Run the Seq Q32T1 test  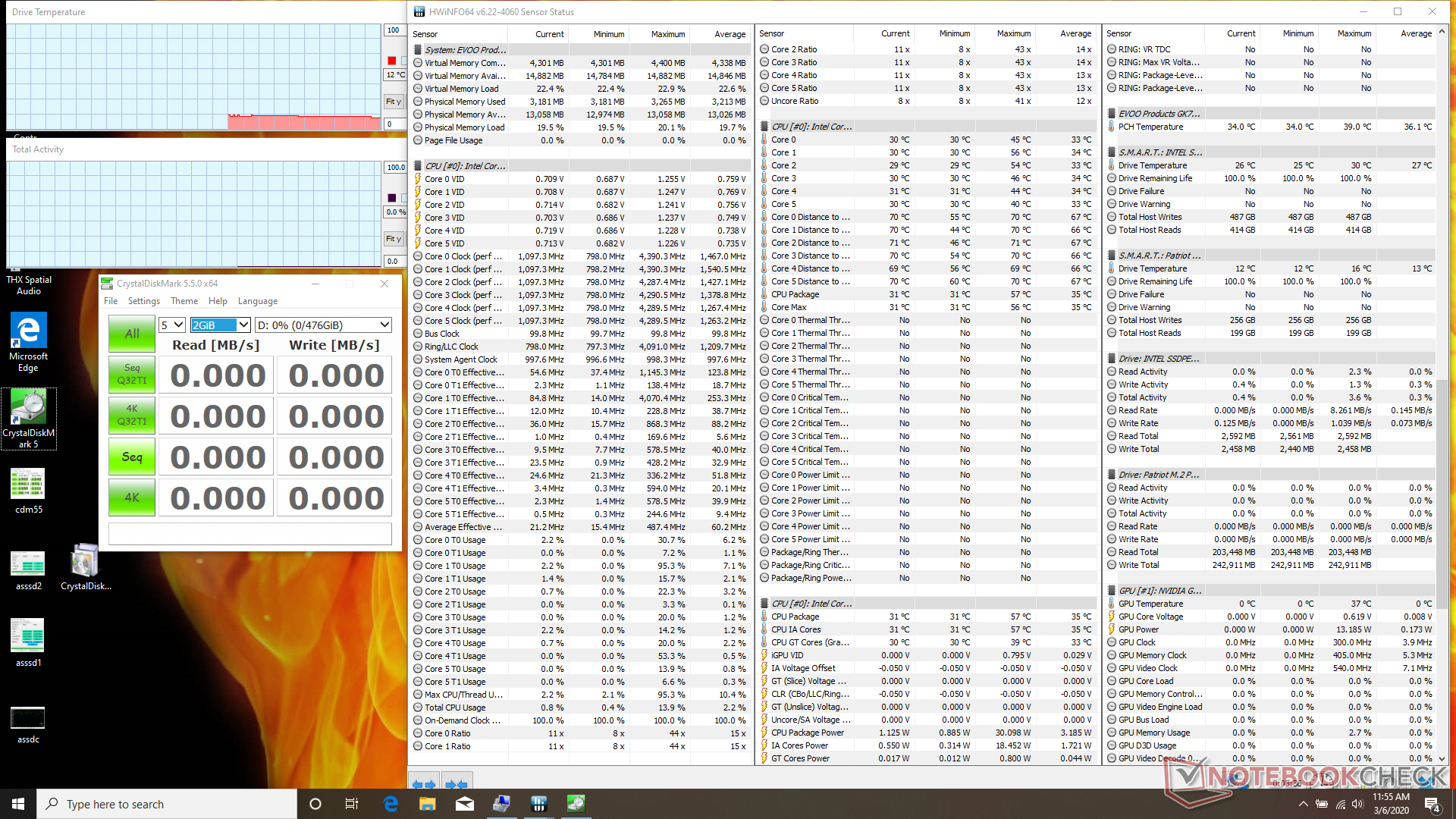click(132, 375)
